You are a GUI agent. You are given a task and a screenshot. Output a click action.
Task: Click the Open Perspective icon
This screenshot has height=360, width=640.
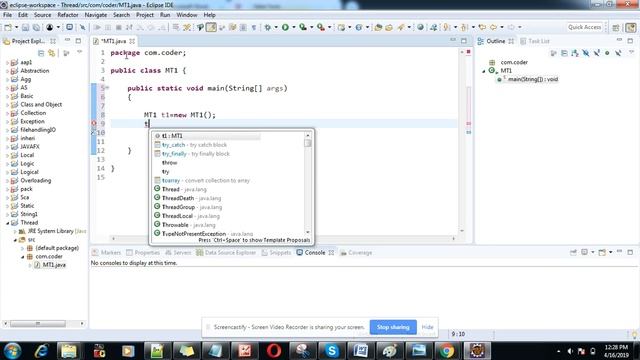pos(616,27)
